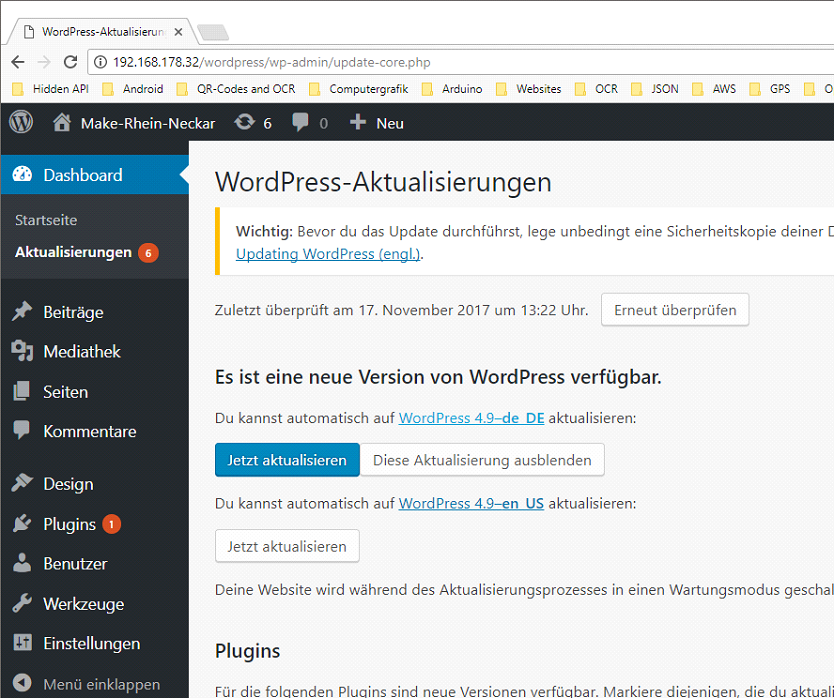Open Plugins menu with update badge
Viewport: 834px width, 698px height.
[69, 524]
